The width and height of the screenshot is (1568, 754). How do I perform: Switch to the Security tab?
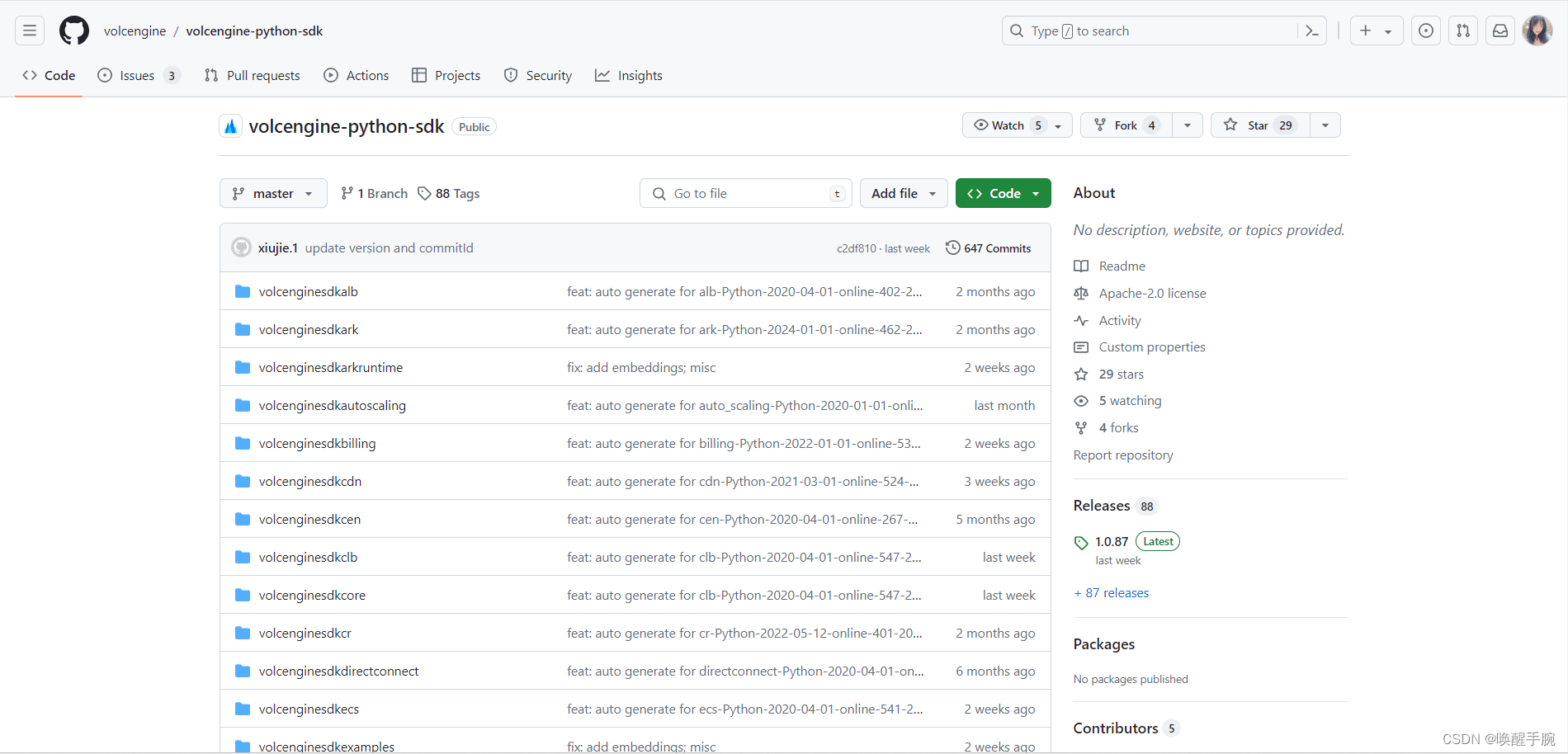coord(538,76)
